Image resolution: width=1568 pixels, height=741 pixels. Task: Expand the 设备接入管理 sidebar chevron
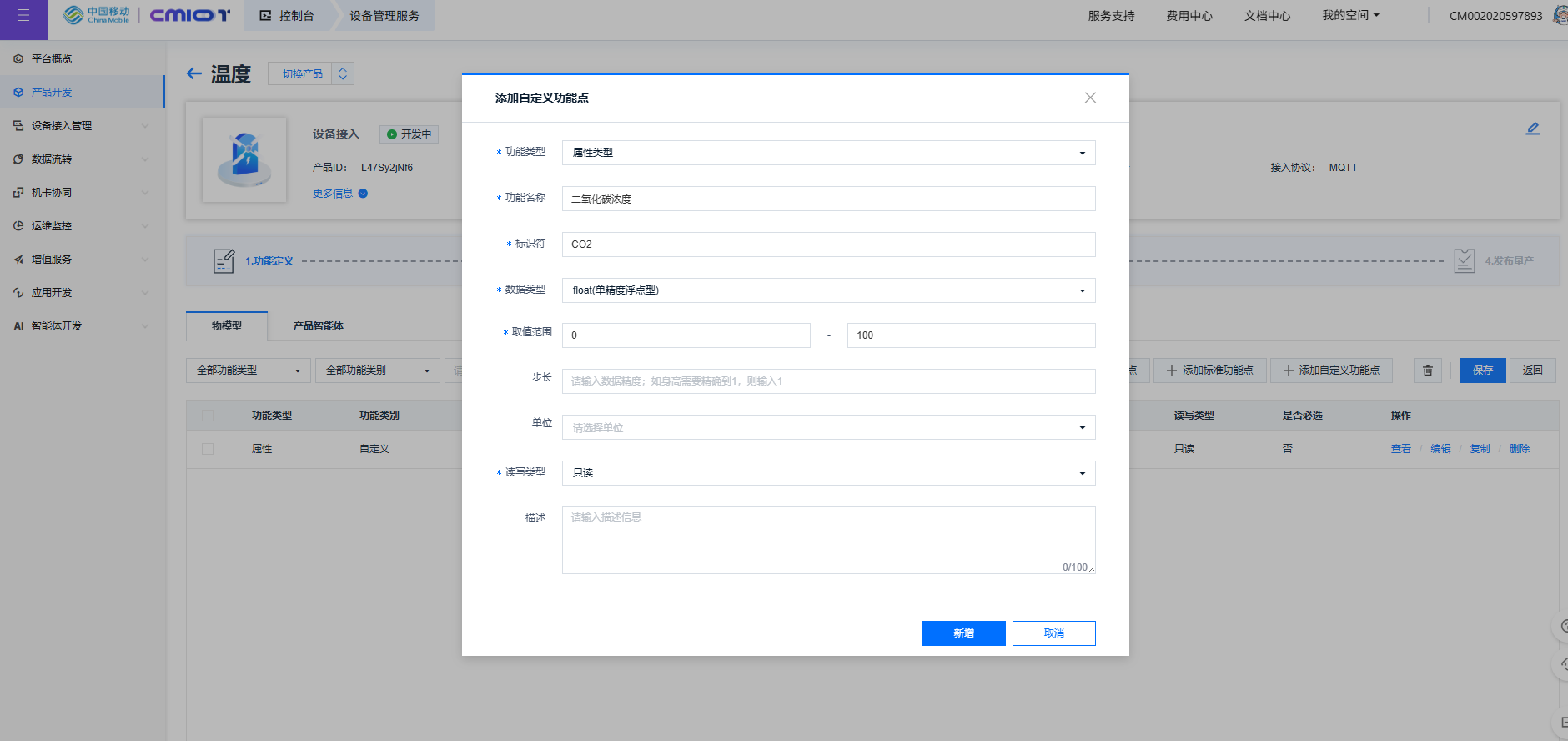[145, 126]
